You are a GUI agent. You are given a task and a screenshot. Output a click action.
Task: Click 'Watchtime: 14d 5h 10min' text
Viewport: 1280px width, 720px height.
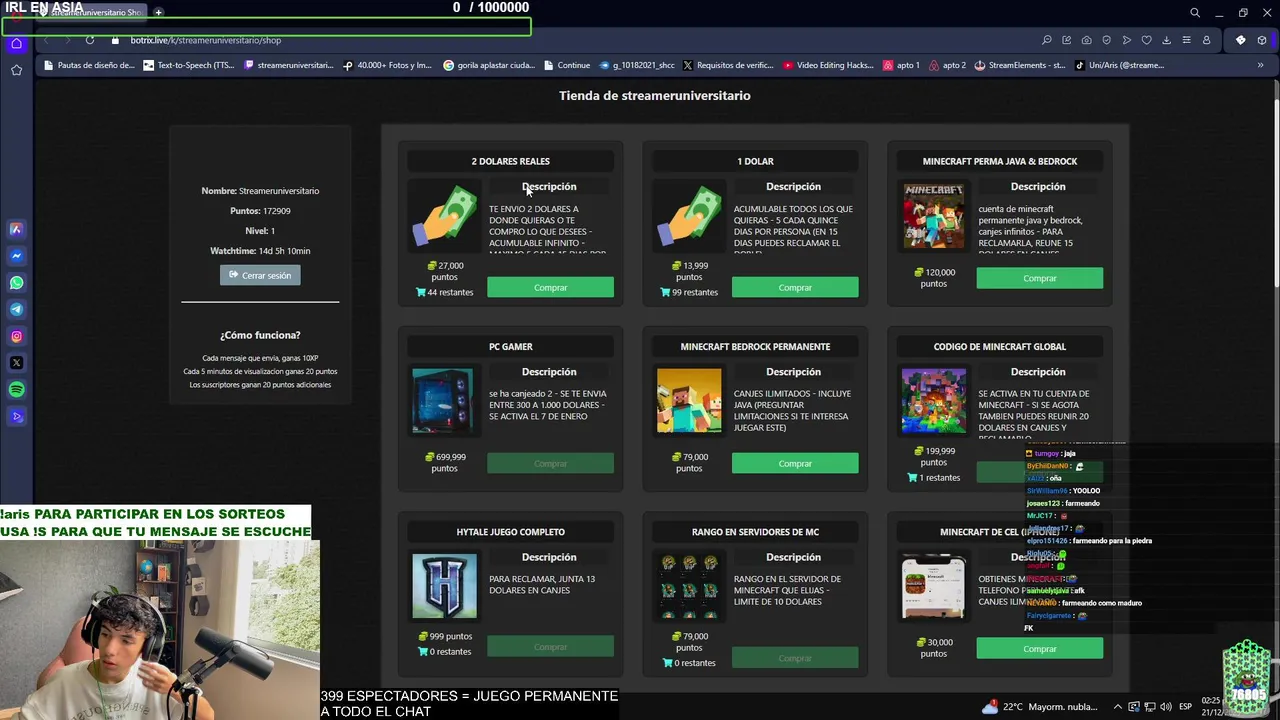pyautogui.click(x=260, y=251)
